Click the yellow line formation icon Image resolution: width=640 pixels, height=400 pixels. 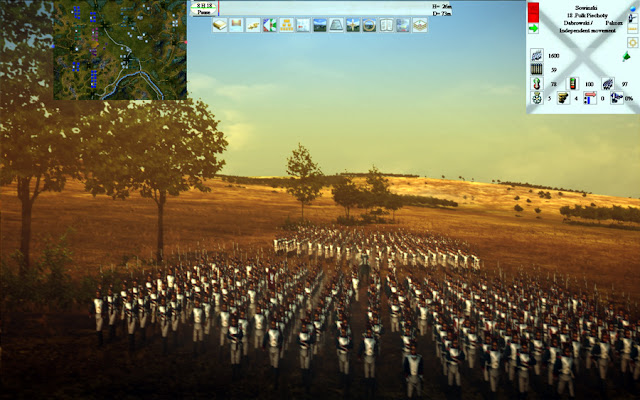633,29
